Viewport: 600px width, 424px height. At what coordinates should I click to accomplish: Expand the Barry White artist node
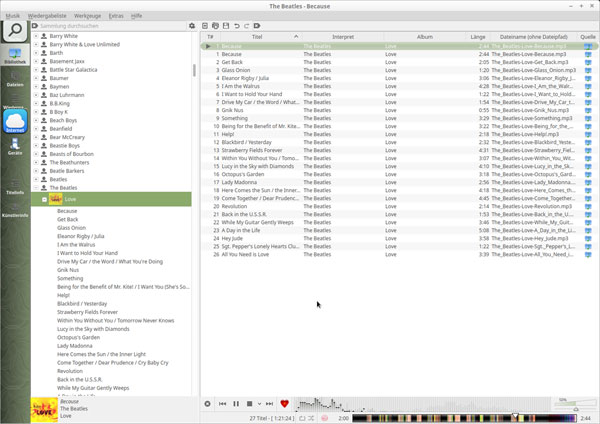coord(37,35)
